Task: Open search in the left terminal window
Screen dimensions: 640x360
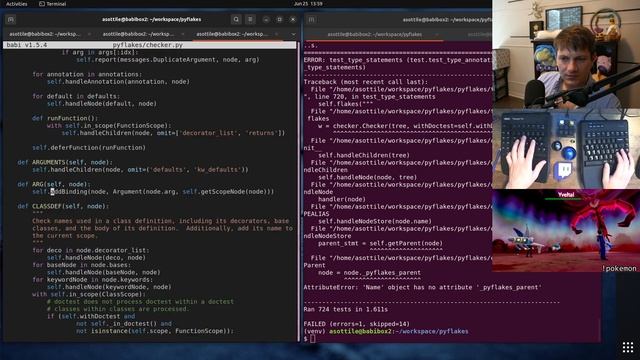Action: (236, 19)
